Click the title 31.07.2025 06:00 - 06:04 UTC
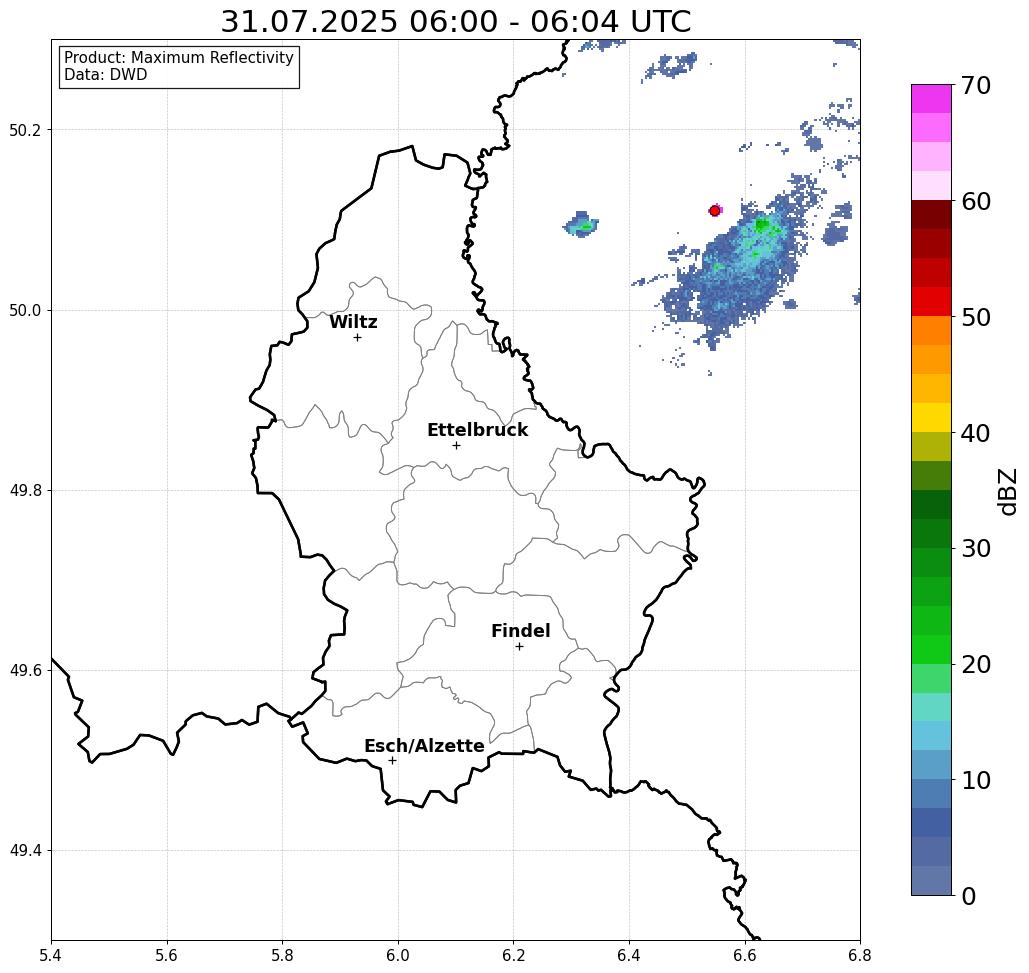 (x=455, y=22)
